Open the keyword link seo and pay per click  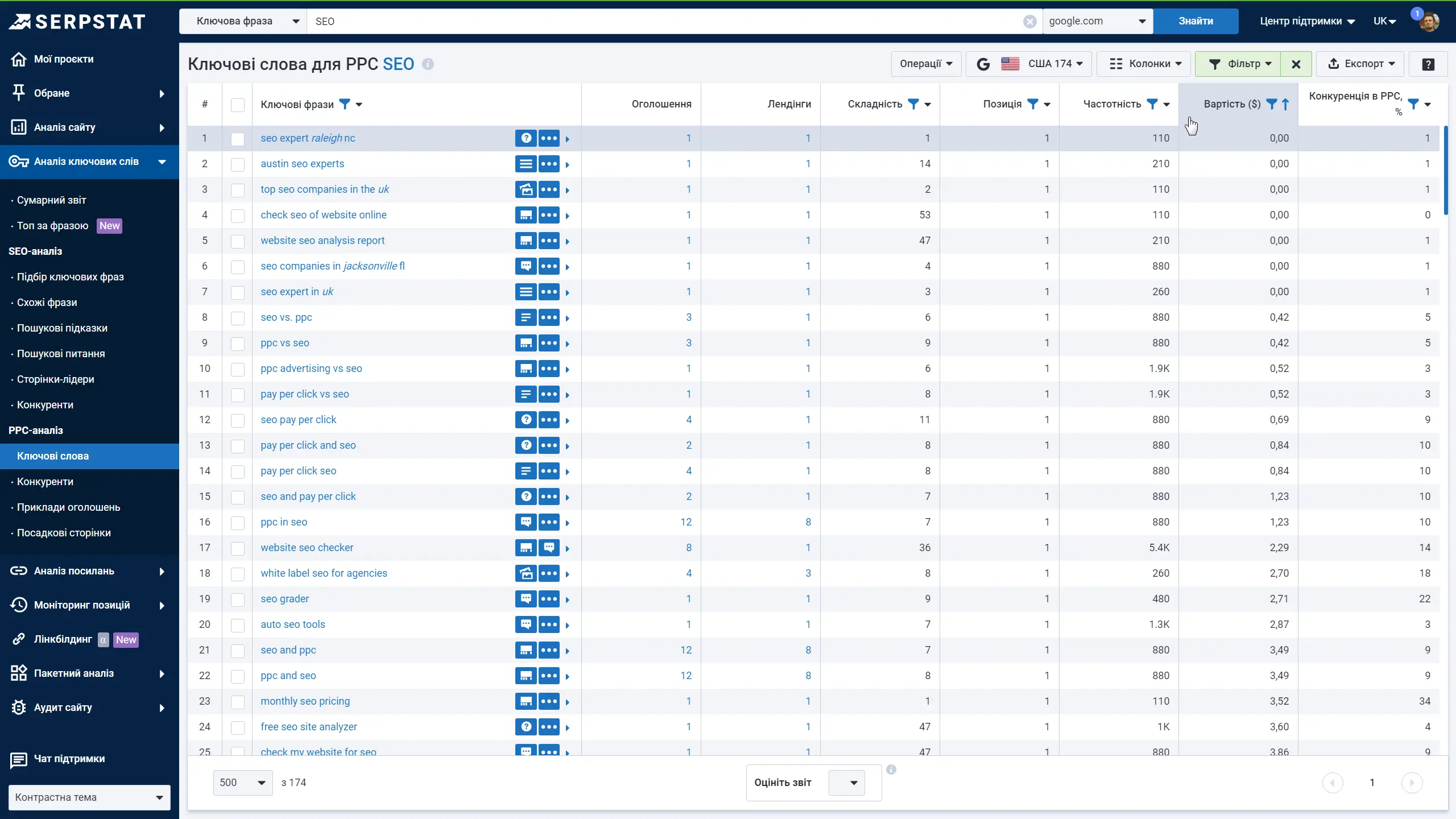pos(308,497)
